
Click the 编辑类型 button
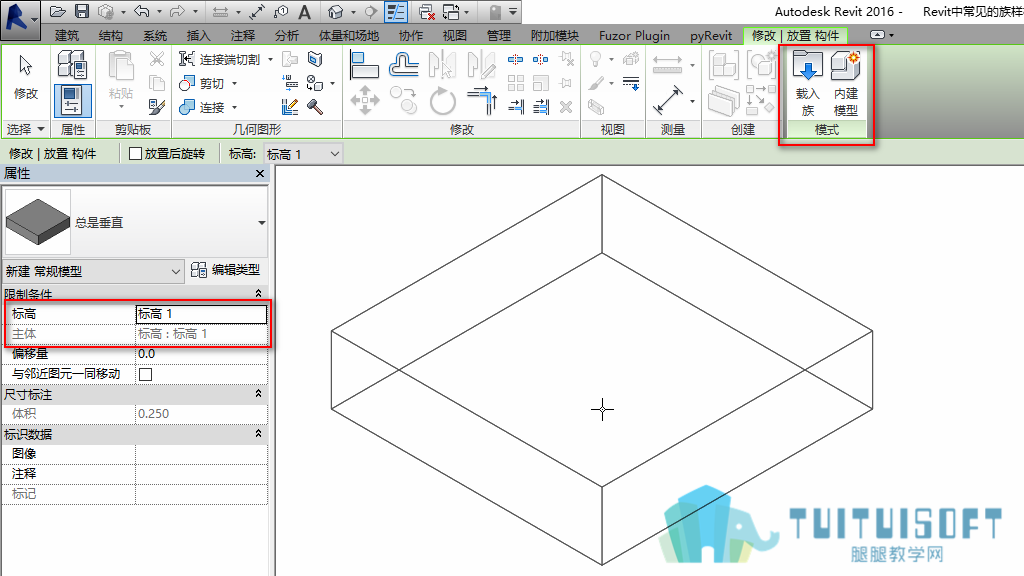[226, 270]
